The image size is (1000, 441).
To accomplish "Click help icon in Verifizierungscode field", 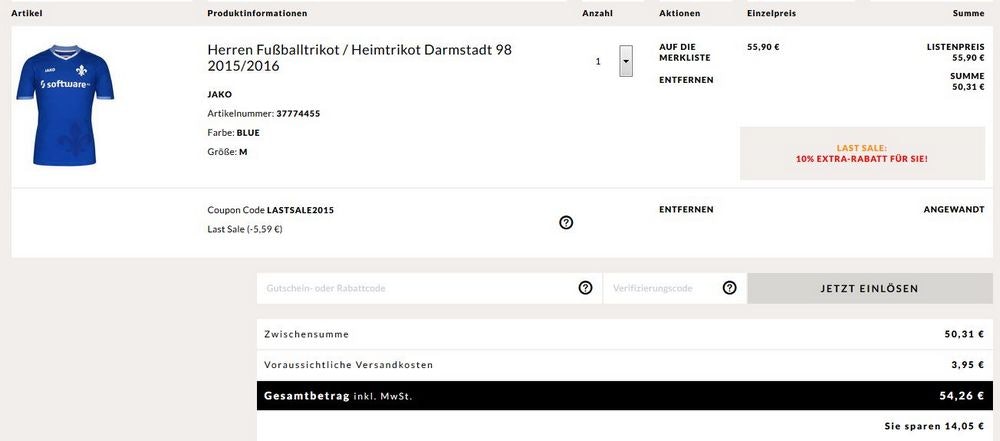I will coord(729,288).
